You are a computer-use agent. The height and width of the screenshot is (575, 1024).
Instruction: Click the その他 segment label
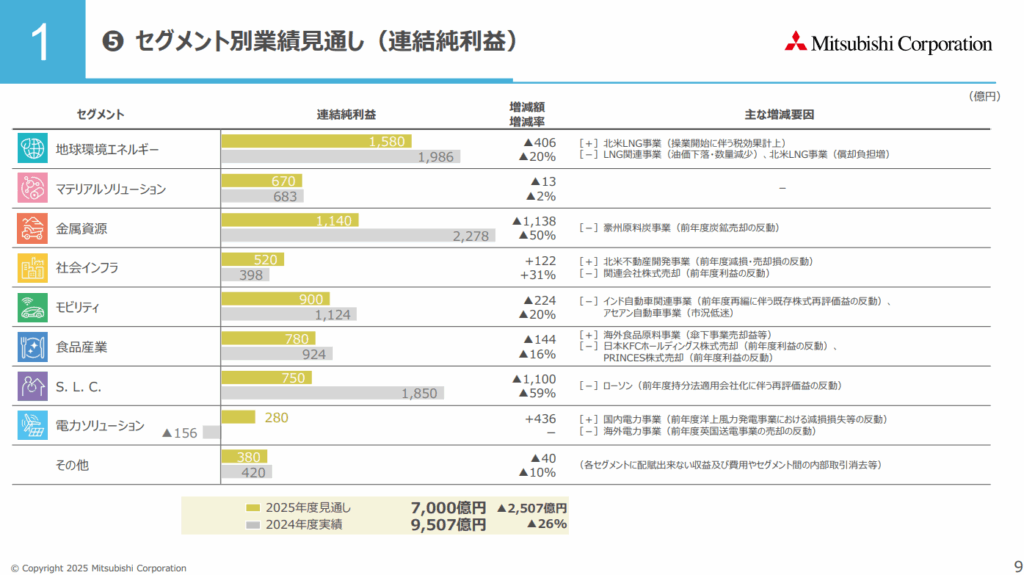[72, 465]
